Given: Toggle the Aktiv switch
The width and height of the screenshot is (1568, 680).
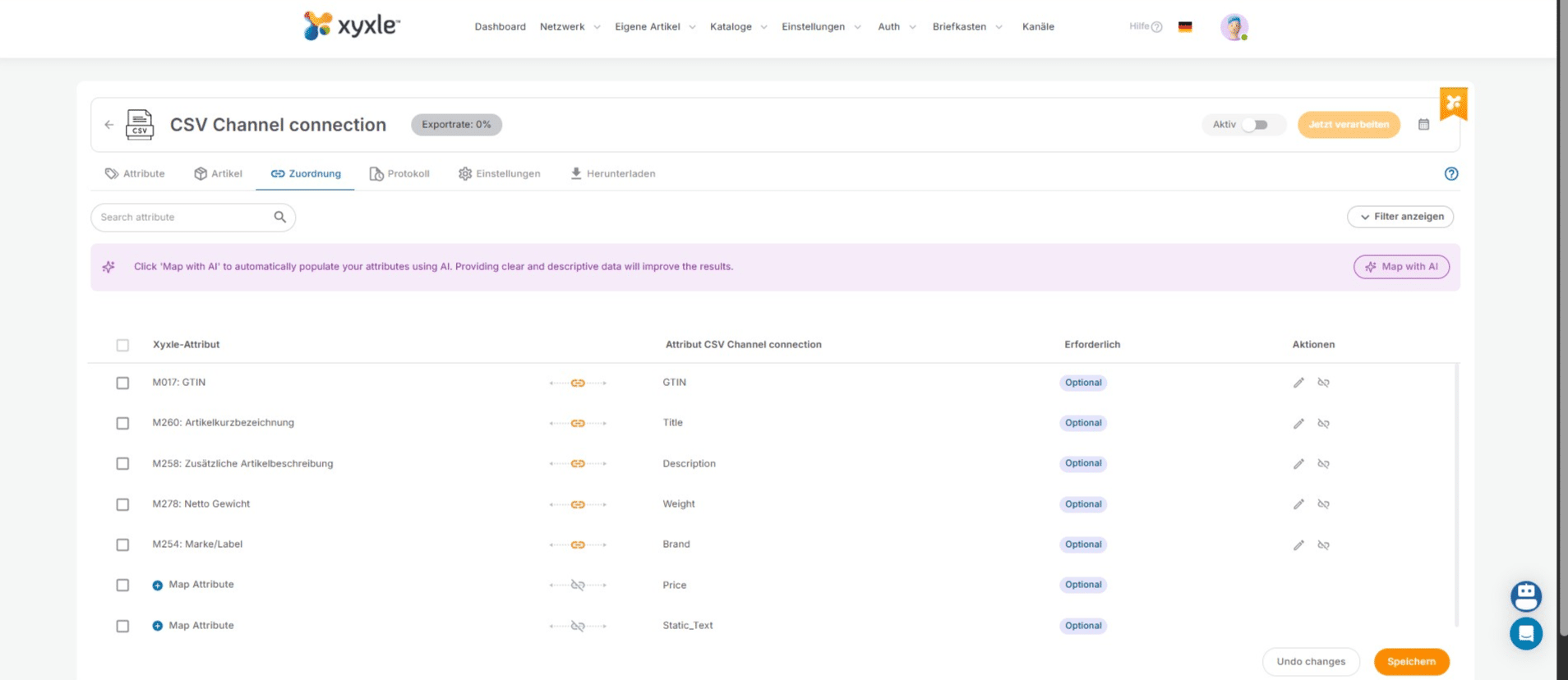Looking at the screenshot, I should click(1254, 125).
